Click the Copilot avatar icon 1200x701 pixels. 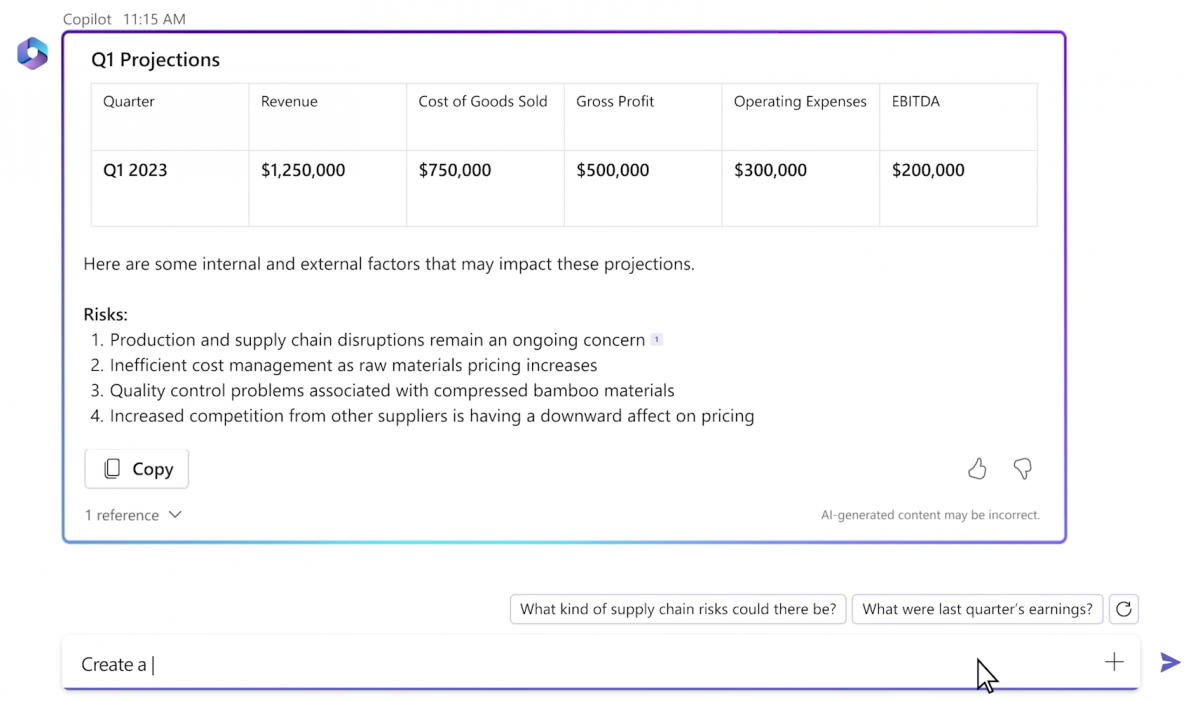(32, 53)
